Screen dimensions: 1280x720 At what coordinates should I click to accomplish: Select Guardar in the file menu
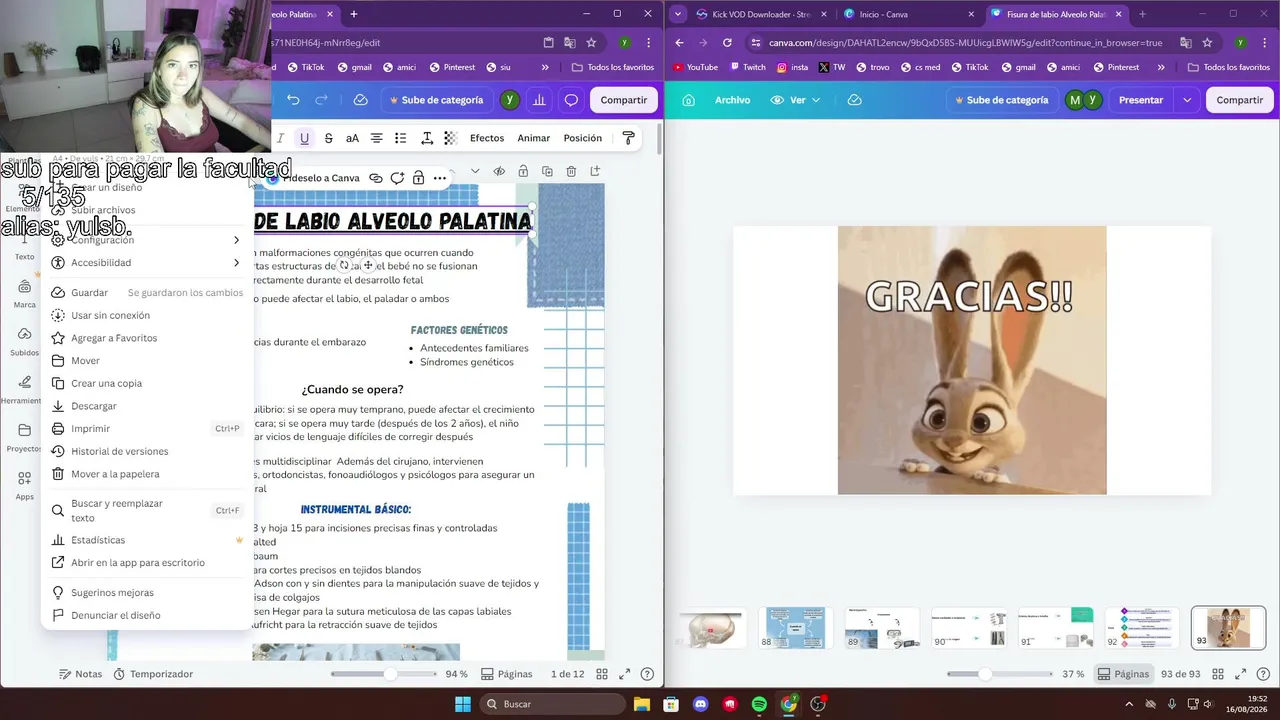tap(148, 293)
